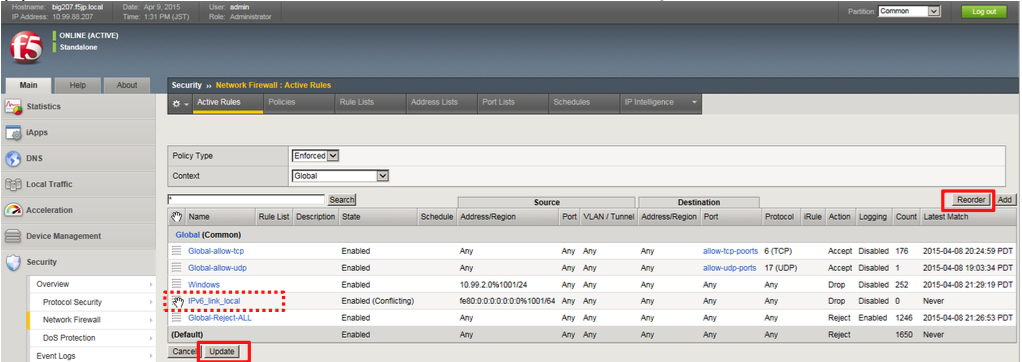Screen dimensions: 1022x362
Task: Click the 'Enabled (Conflicting)' state text
Action: pyautogui.click(x=377, y=301)
